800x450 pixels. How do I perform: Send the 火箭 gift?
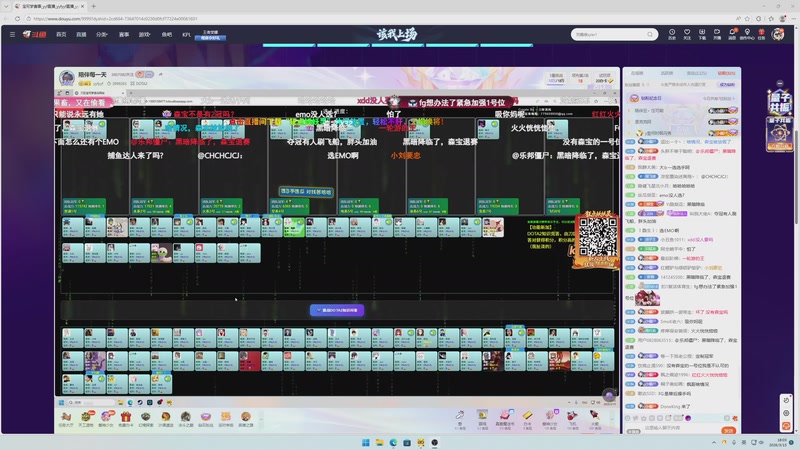[x=595, y=419]
